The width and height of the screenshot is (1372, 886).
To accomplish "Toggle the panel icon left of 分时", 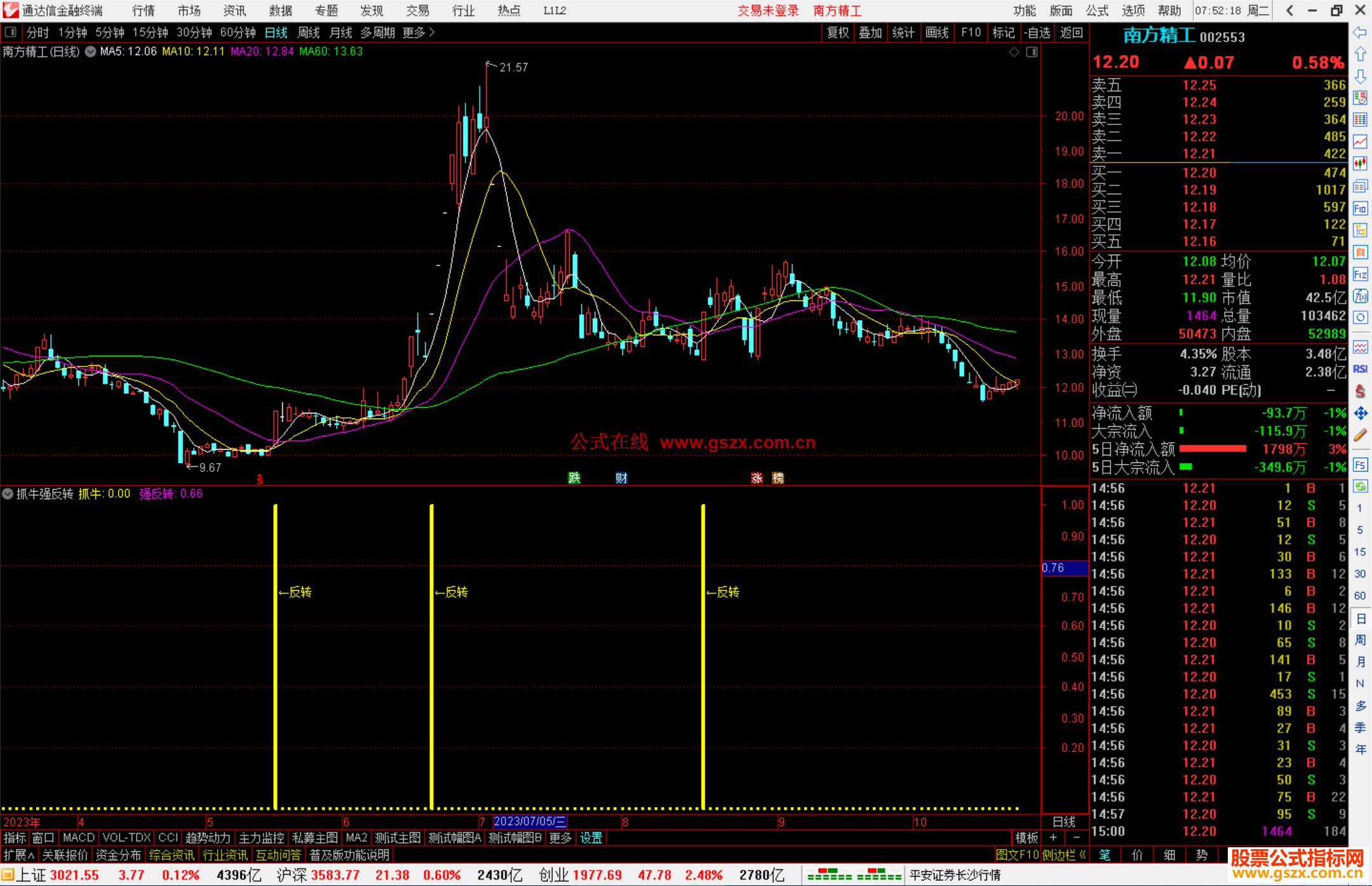I will pos(11,32).
